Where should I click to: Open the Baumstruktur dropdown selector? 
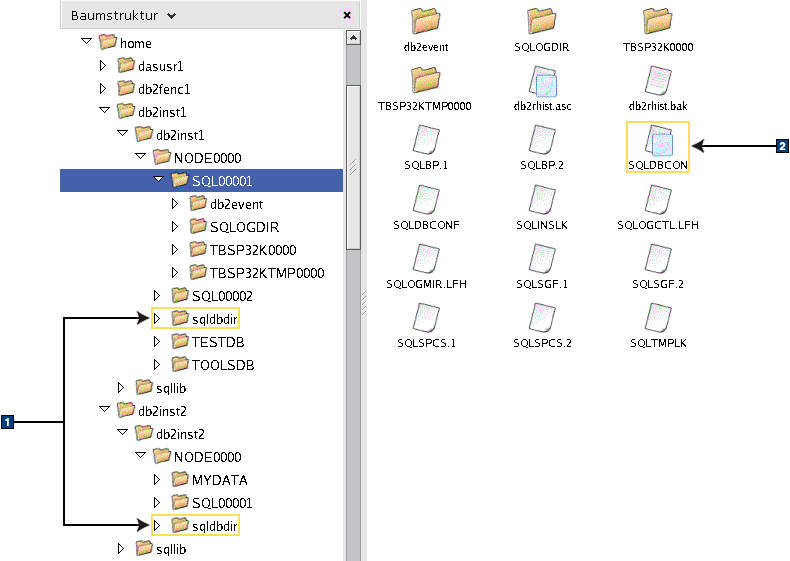tap(123, 16)
